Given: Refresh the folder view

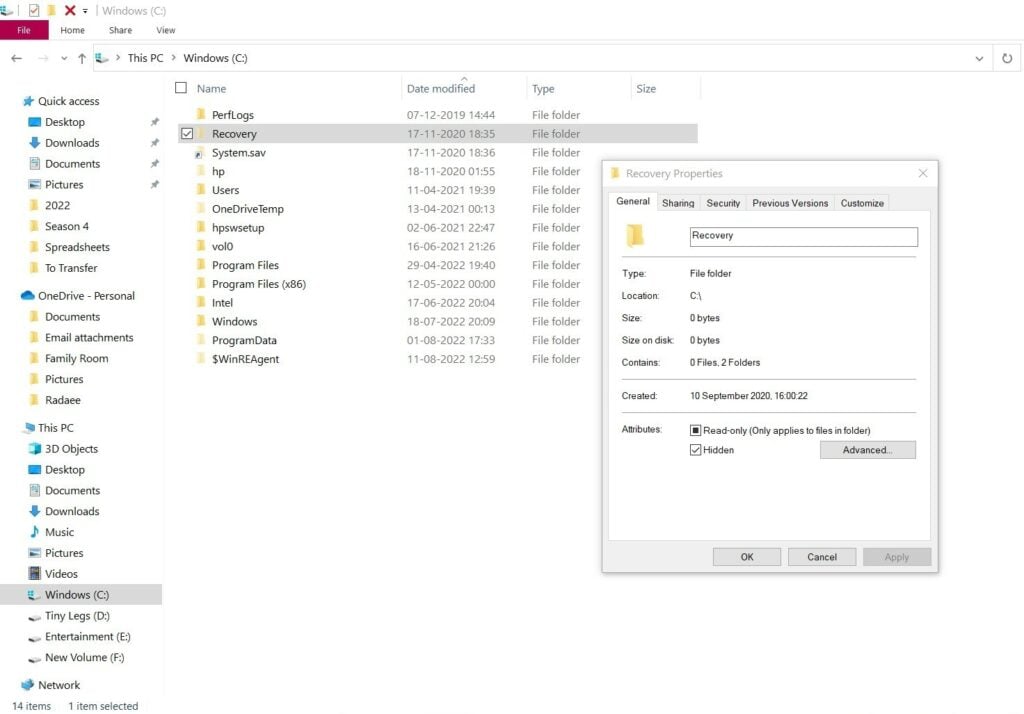Looking at the screenshot, I should 1008,57.
